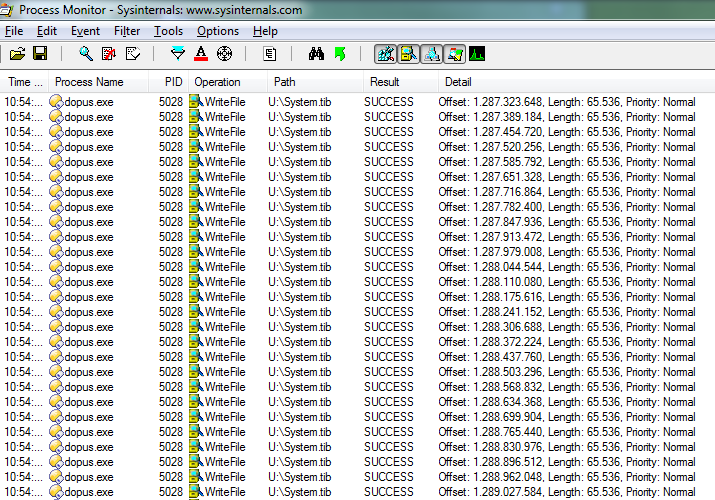This screenshot has width=715, height=500.
Task: Open the Event menu
Action: click(x=85, y=31)
